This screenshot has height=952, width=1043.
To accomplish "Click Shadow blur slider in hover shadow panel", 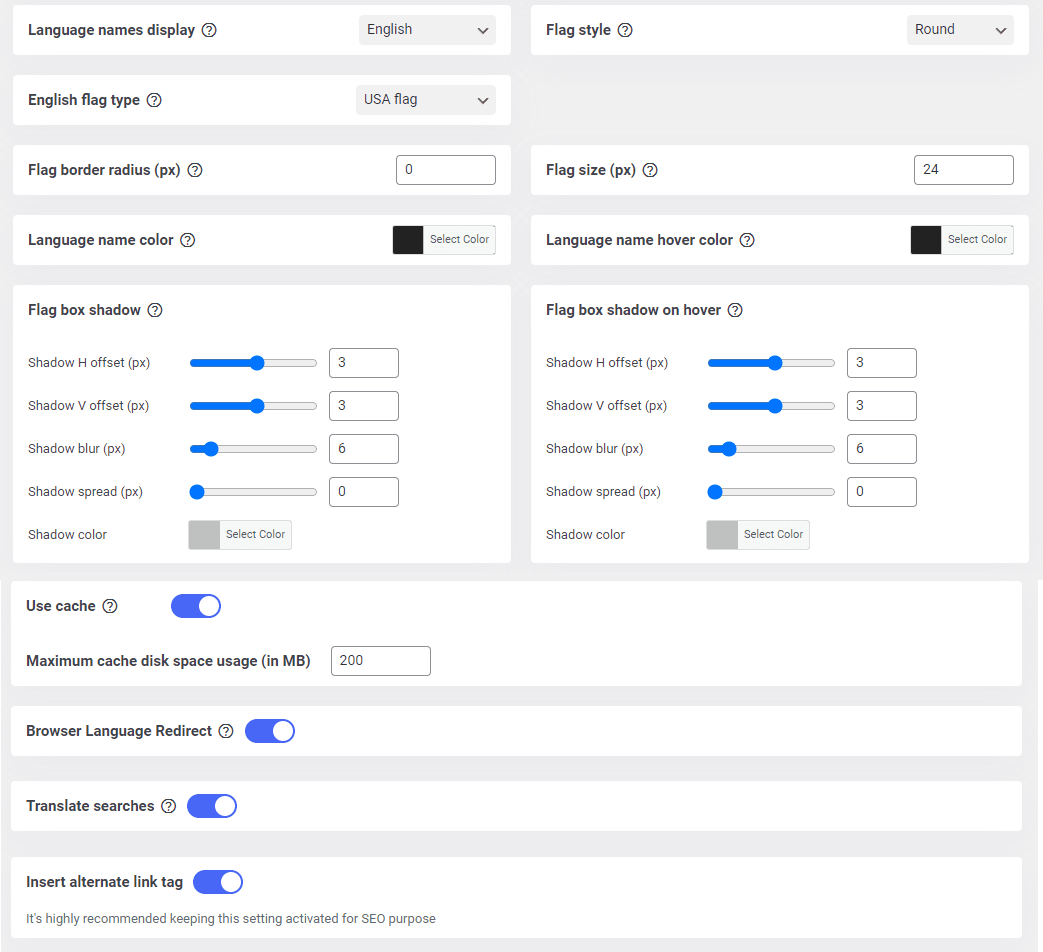I will tap(771, 449).
